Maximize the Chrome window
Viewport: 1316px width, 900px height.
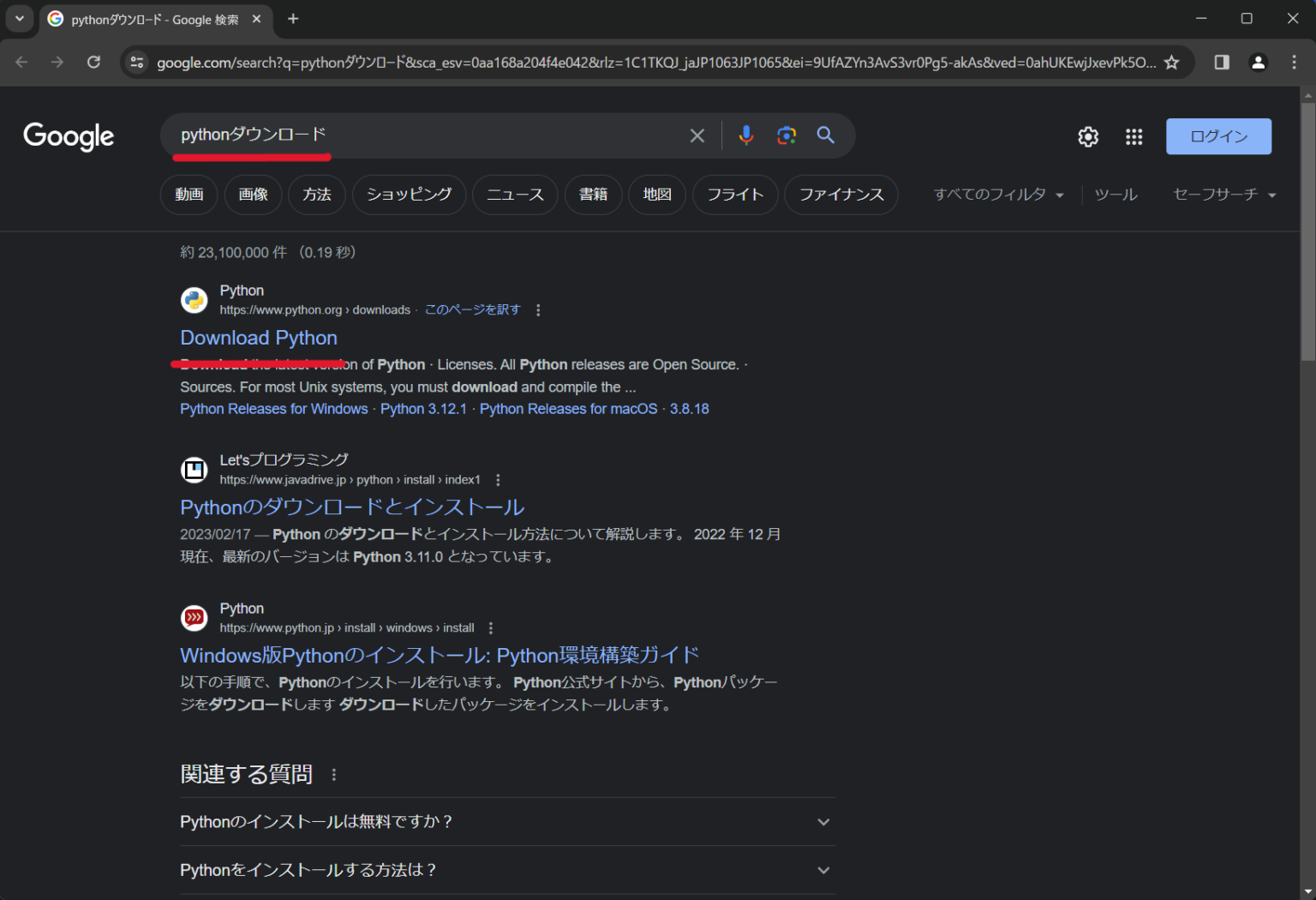1247,18
